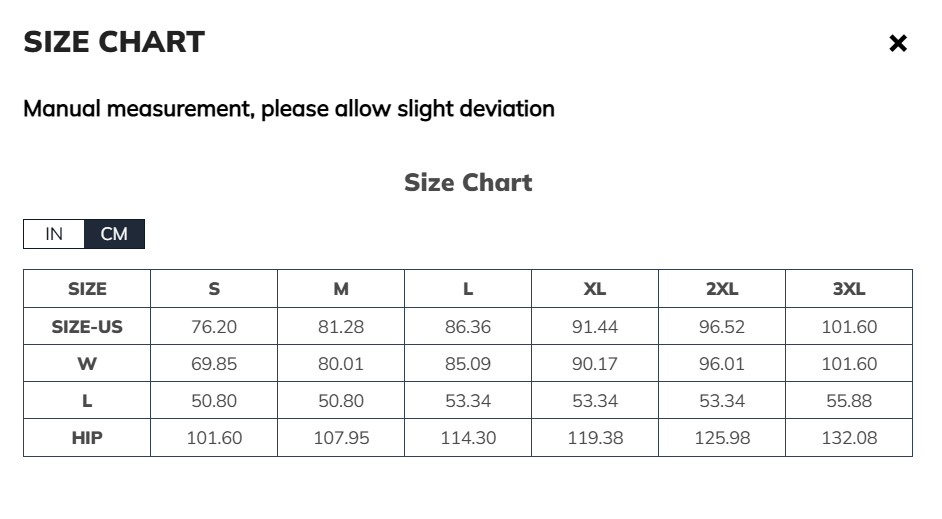Click the 85.09 waist value

point(468,364)
